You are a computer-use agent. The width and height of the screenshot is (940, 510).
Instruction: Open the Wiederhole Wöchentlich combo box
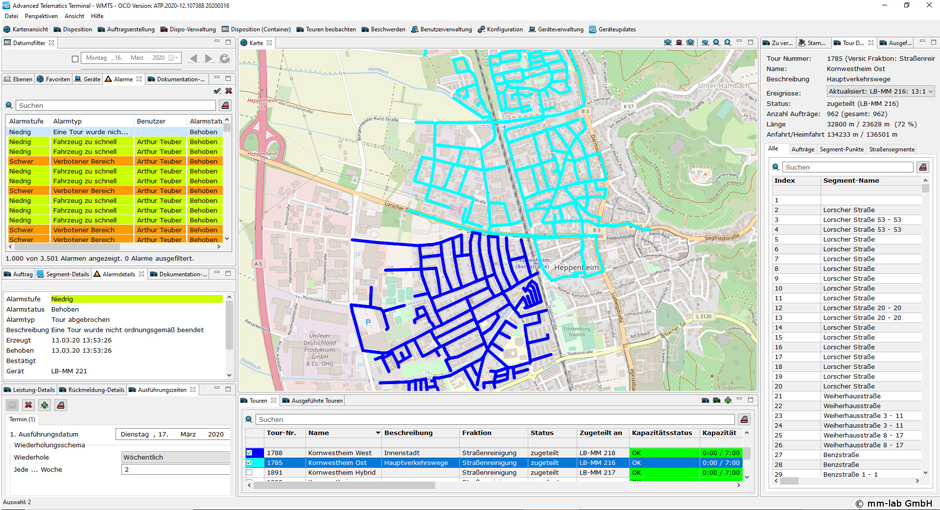[x=175, y=457]
